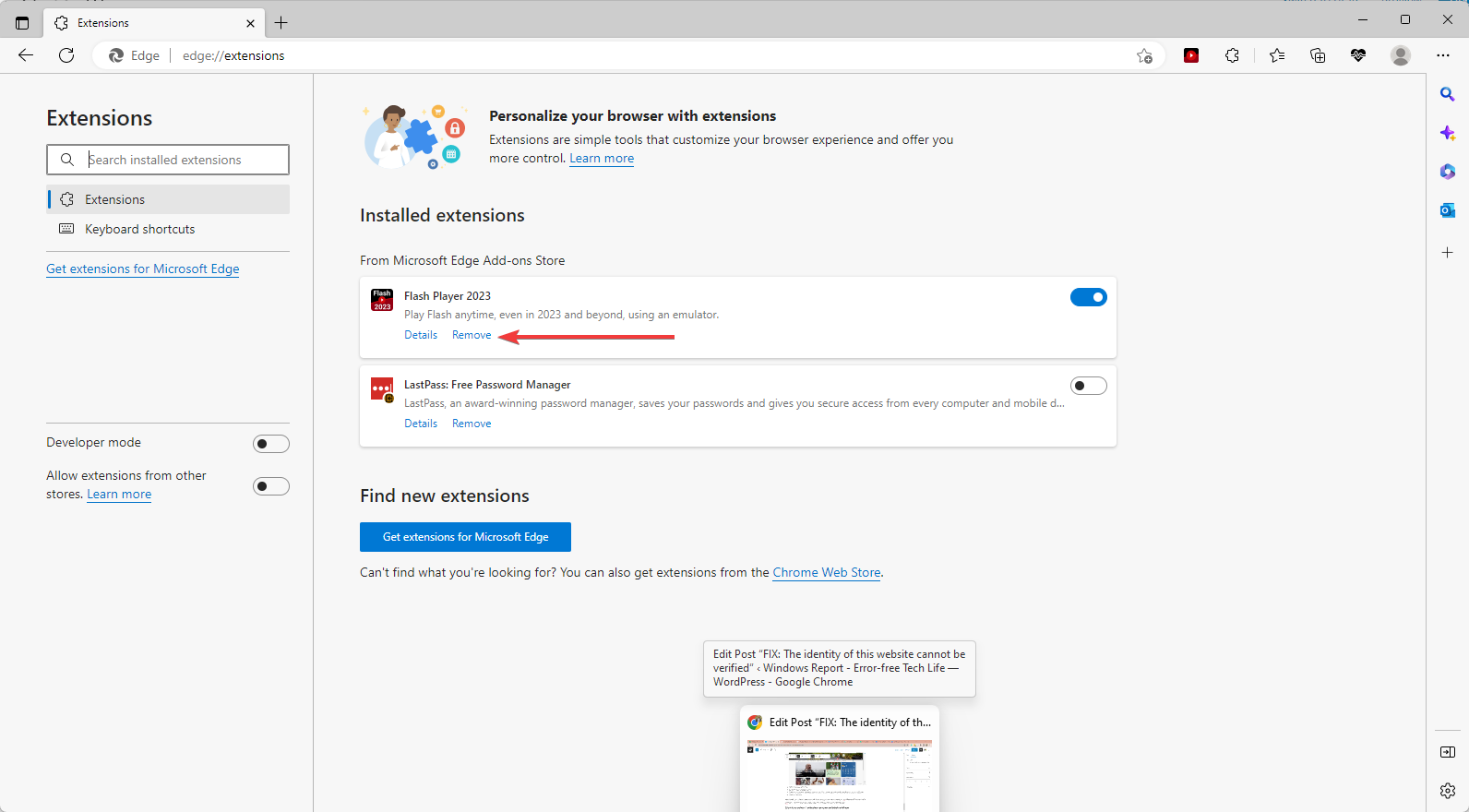Open Microsoft 365 sidebar icon

click(1448, 172)
